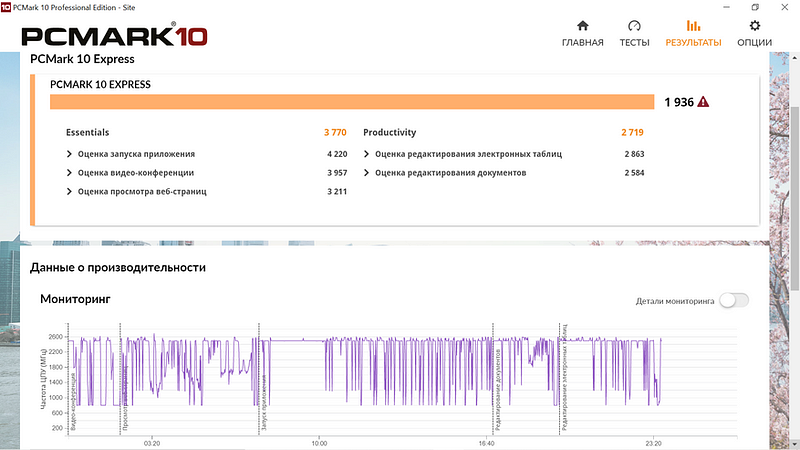
Task: Go to the ТЕСТЫ tab label
Action: click(634, 42)
